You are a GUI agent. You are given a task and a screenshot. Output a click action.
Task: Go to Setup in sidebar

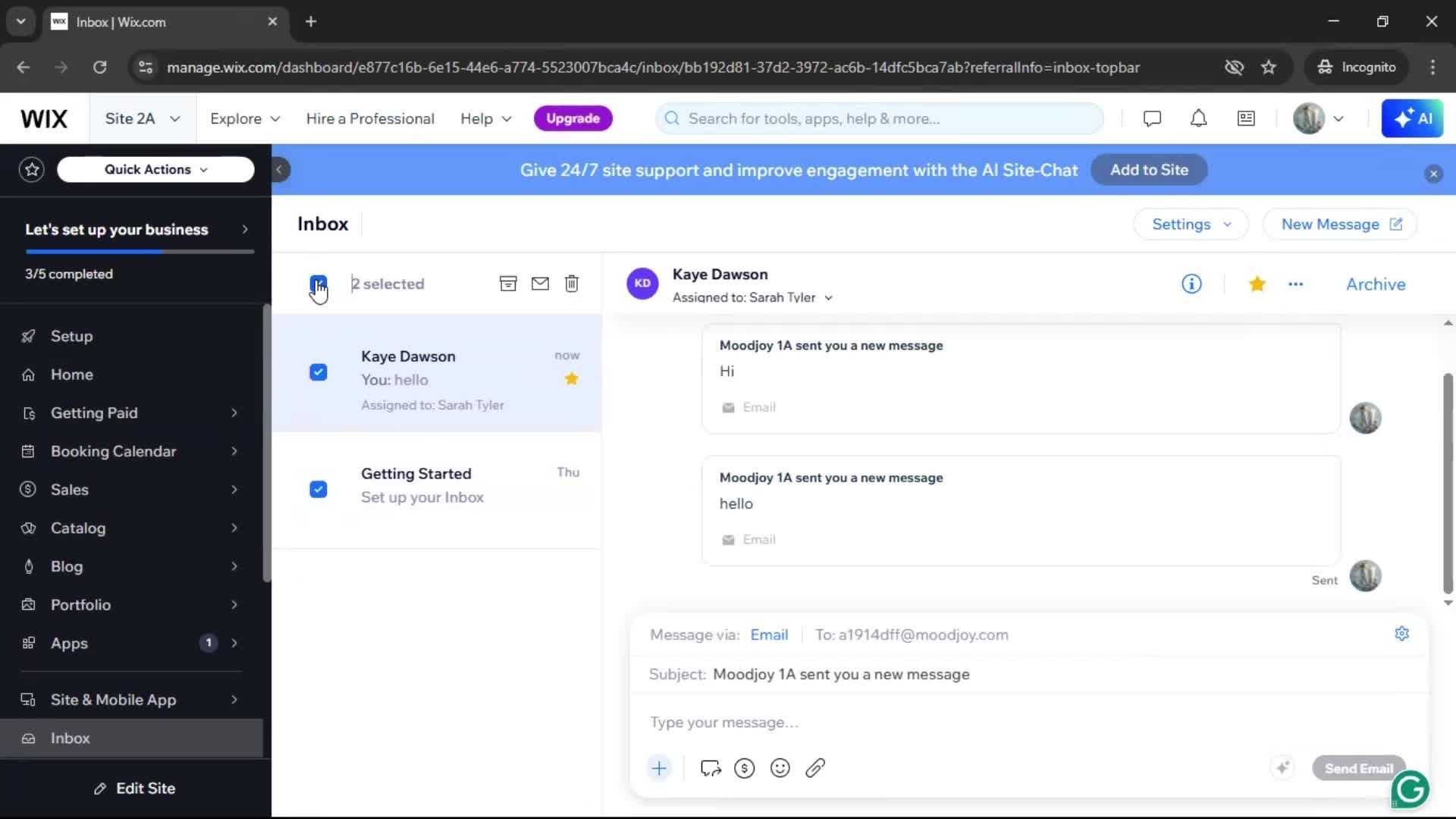[x=71, y=336]
